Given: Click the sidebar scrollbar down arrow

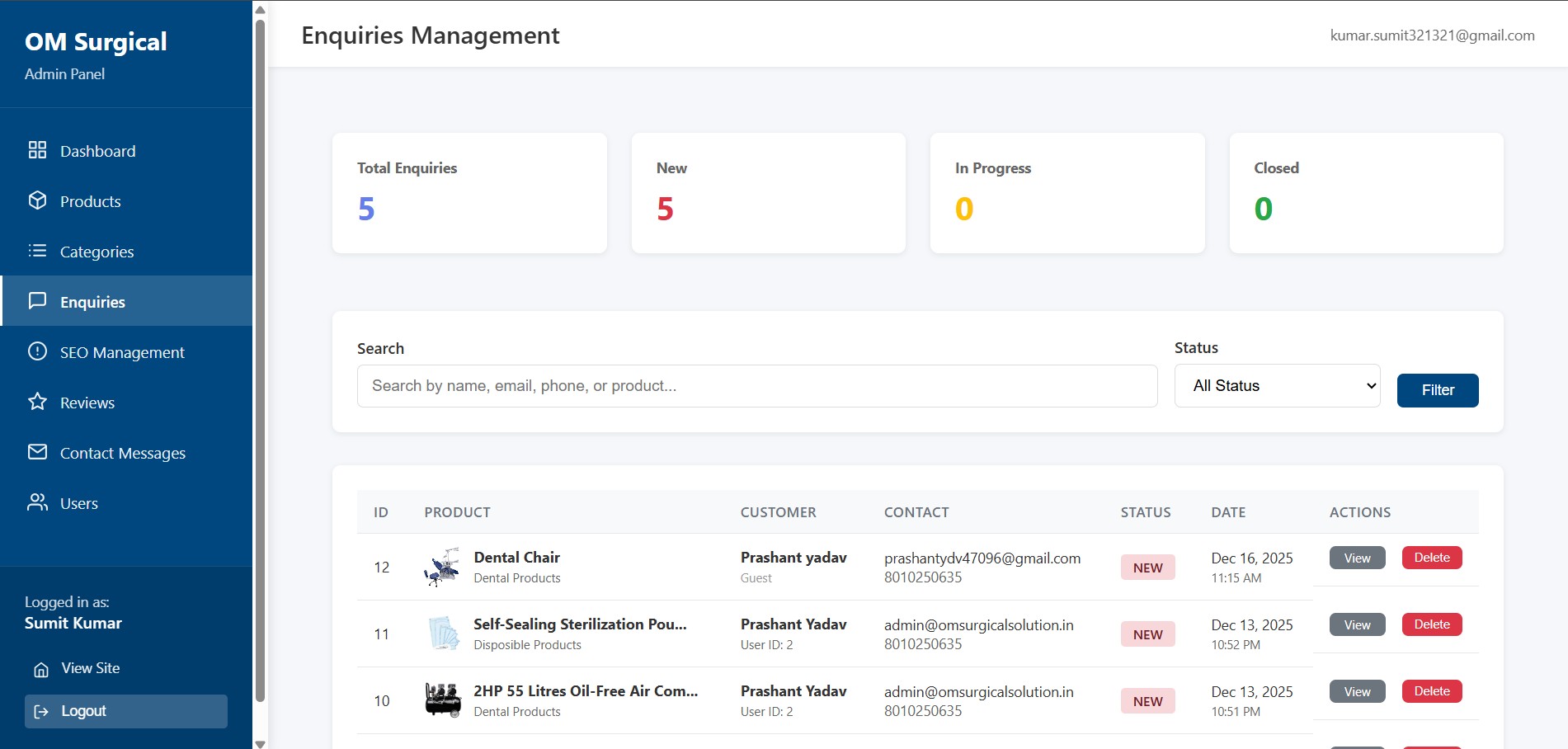Looking at the screenshot, I should [x=260, y=743].
